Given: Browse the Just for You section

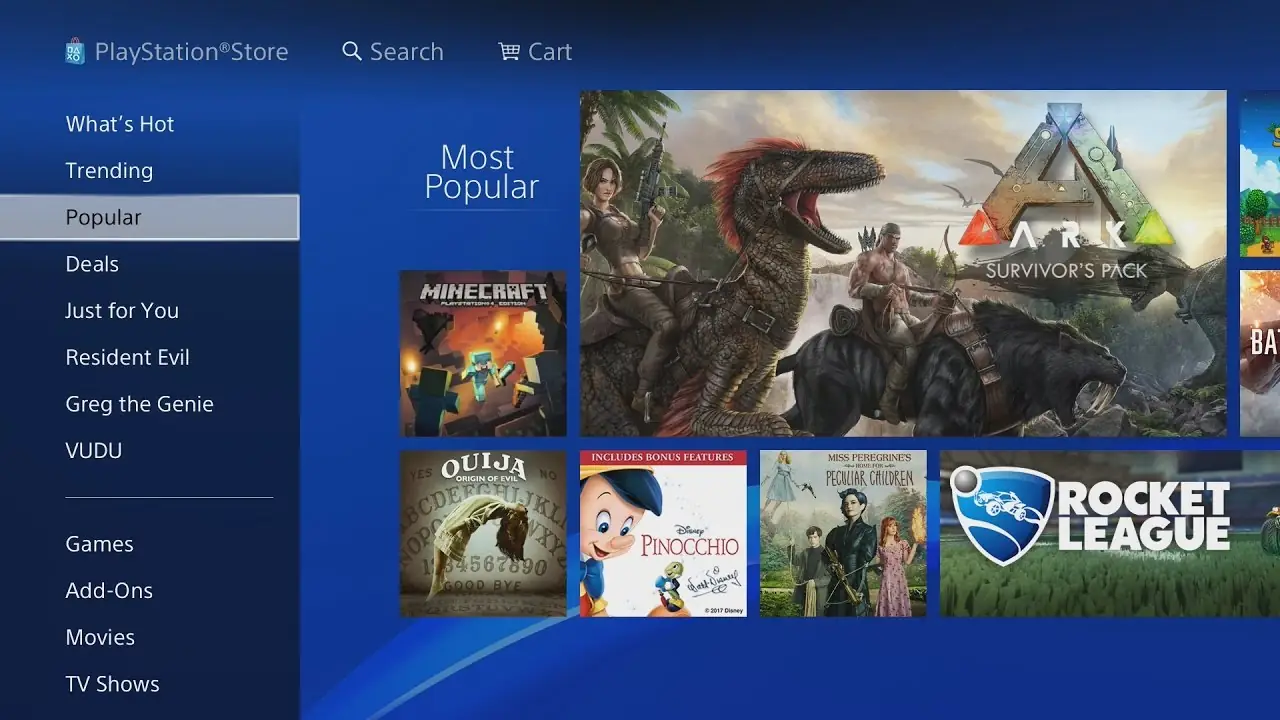Looking at the screenshot, I should [122, 310].
